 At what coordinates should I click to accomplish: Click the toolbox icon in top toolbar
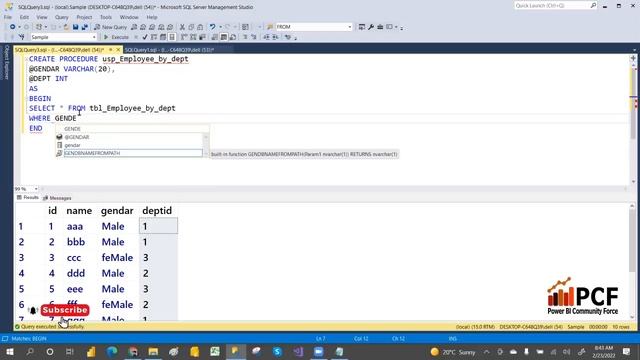coord(380,27)
